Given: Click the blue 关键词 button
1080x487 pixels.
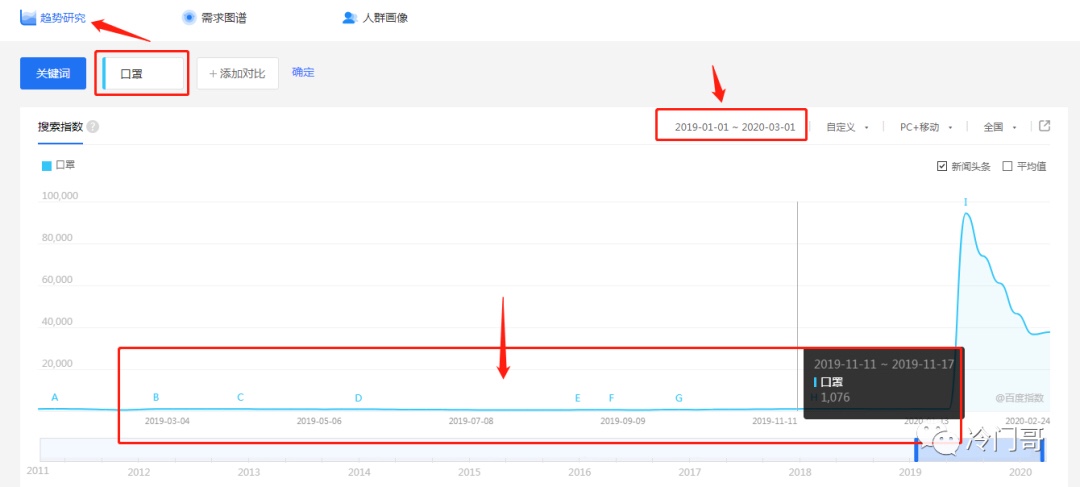Looking at the screenshot, I should coord(53,73).
